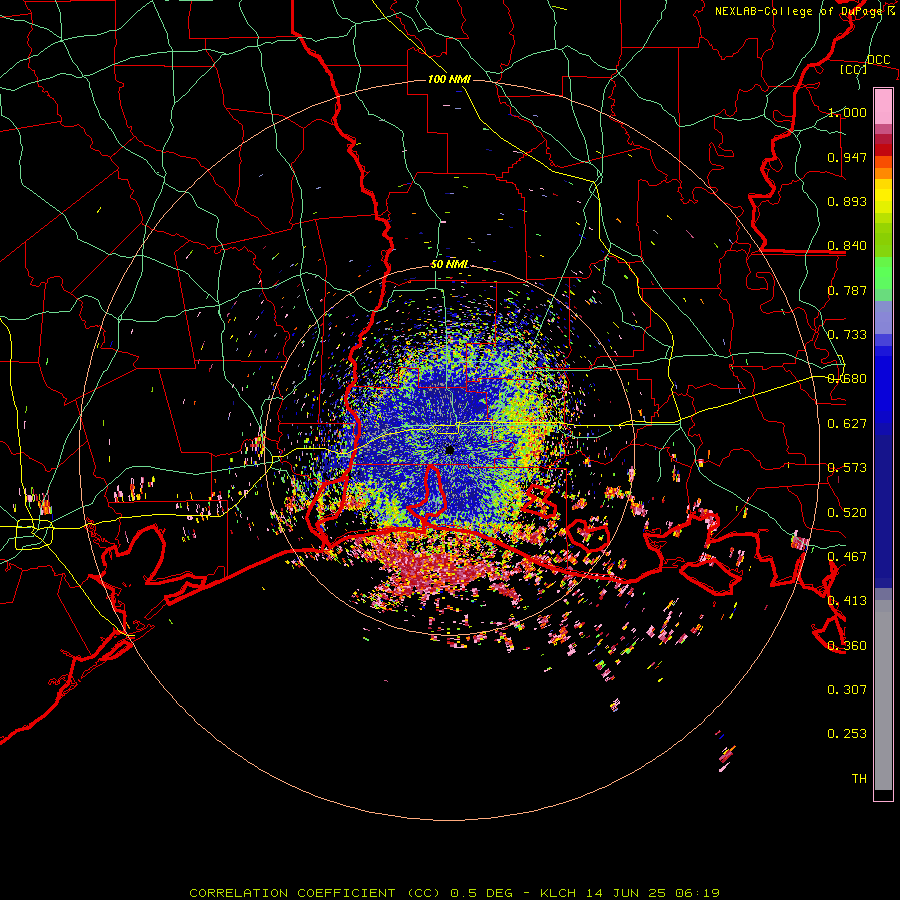900x900 pixels.
Task: Select the 0.627 scale value
Action: click(x=847, y=424)
